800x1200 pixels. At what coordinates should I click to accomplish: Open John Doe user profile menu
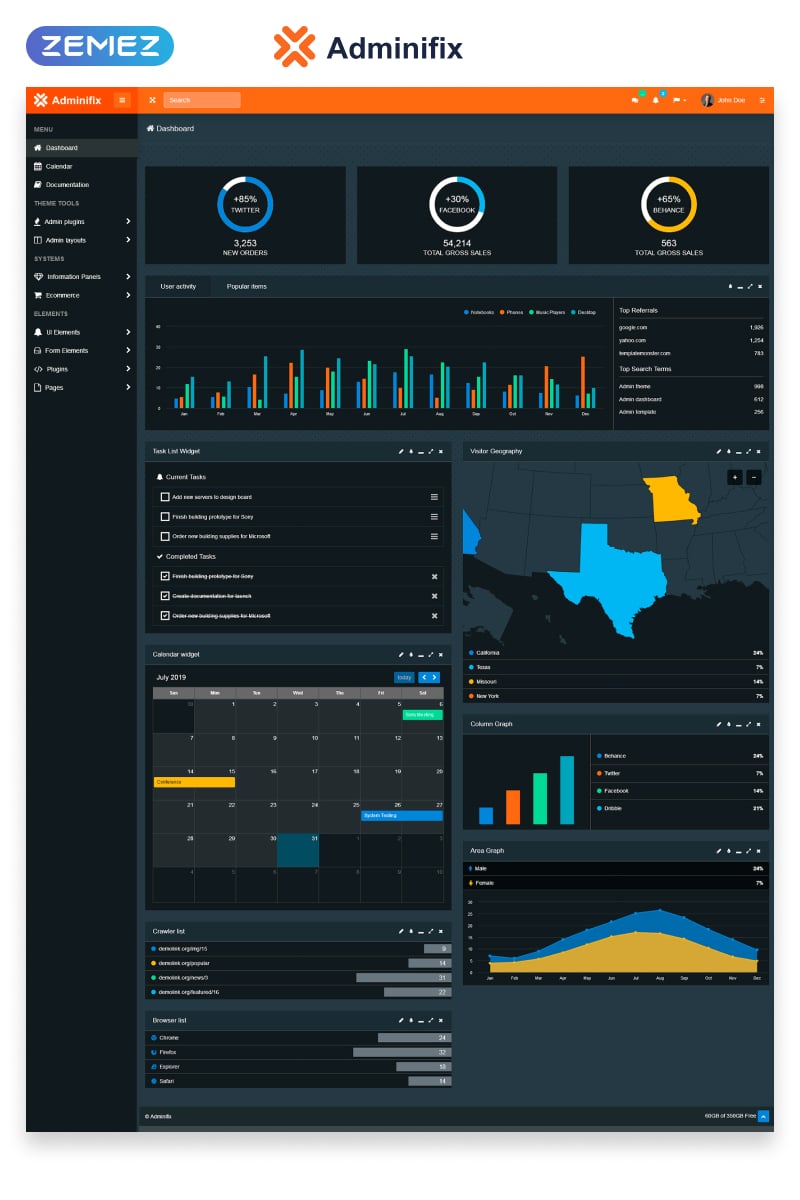[x=723, y=100]
